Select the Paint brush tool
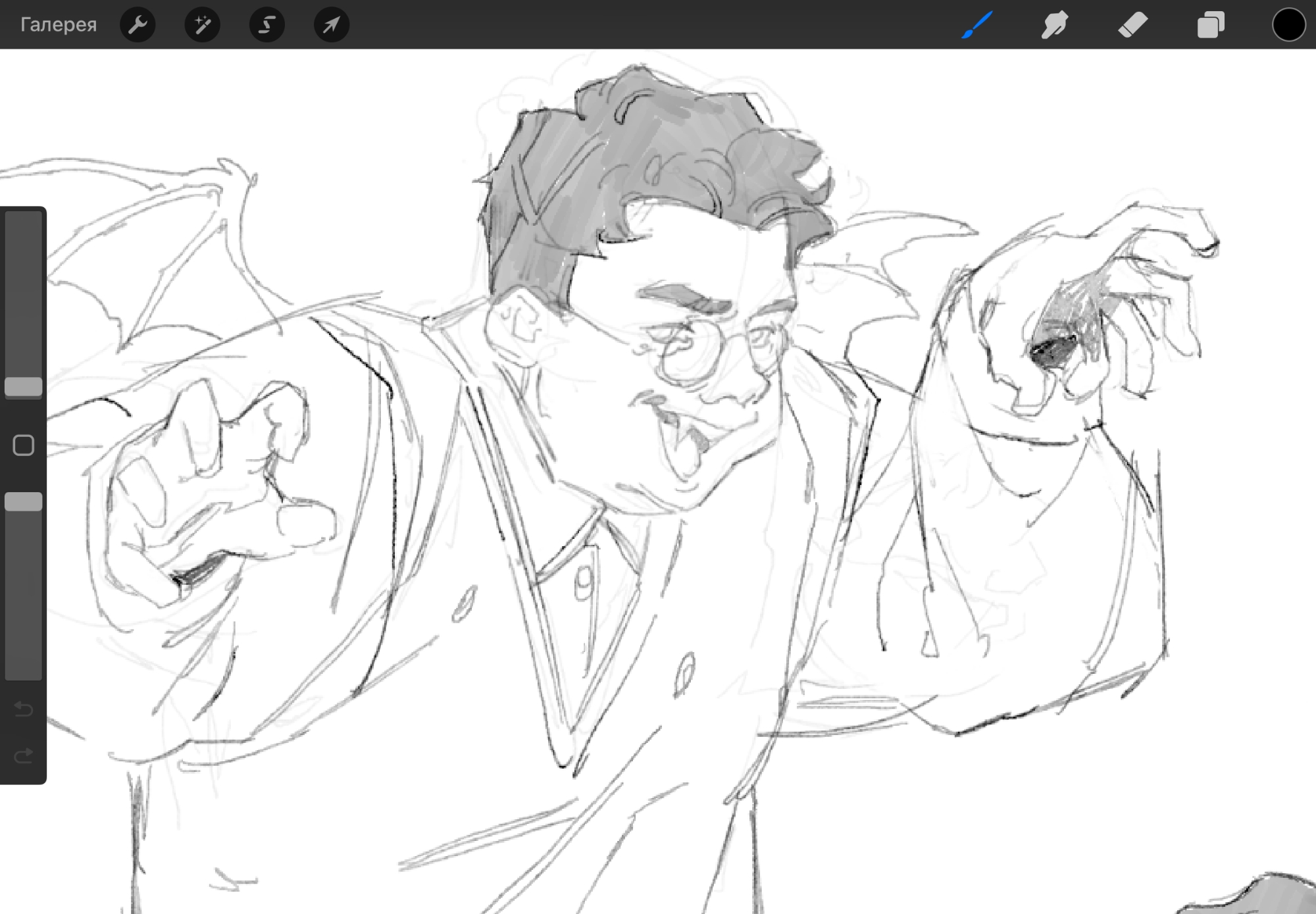Screen dimensions: 1316x914 [x=977, y=25]
